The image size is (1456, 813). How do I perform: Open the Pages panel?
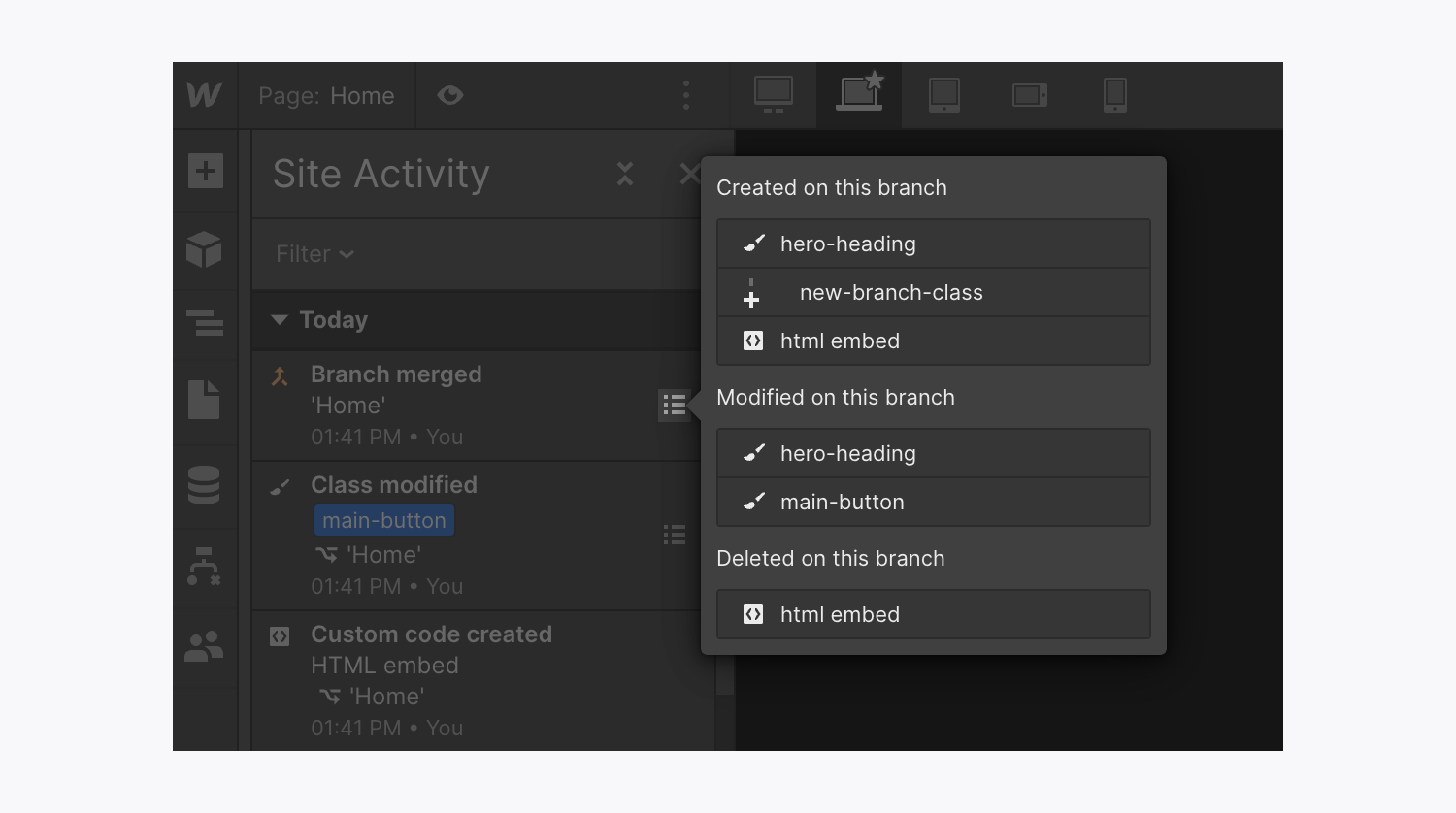coord(205,400)
